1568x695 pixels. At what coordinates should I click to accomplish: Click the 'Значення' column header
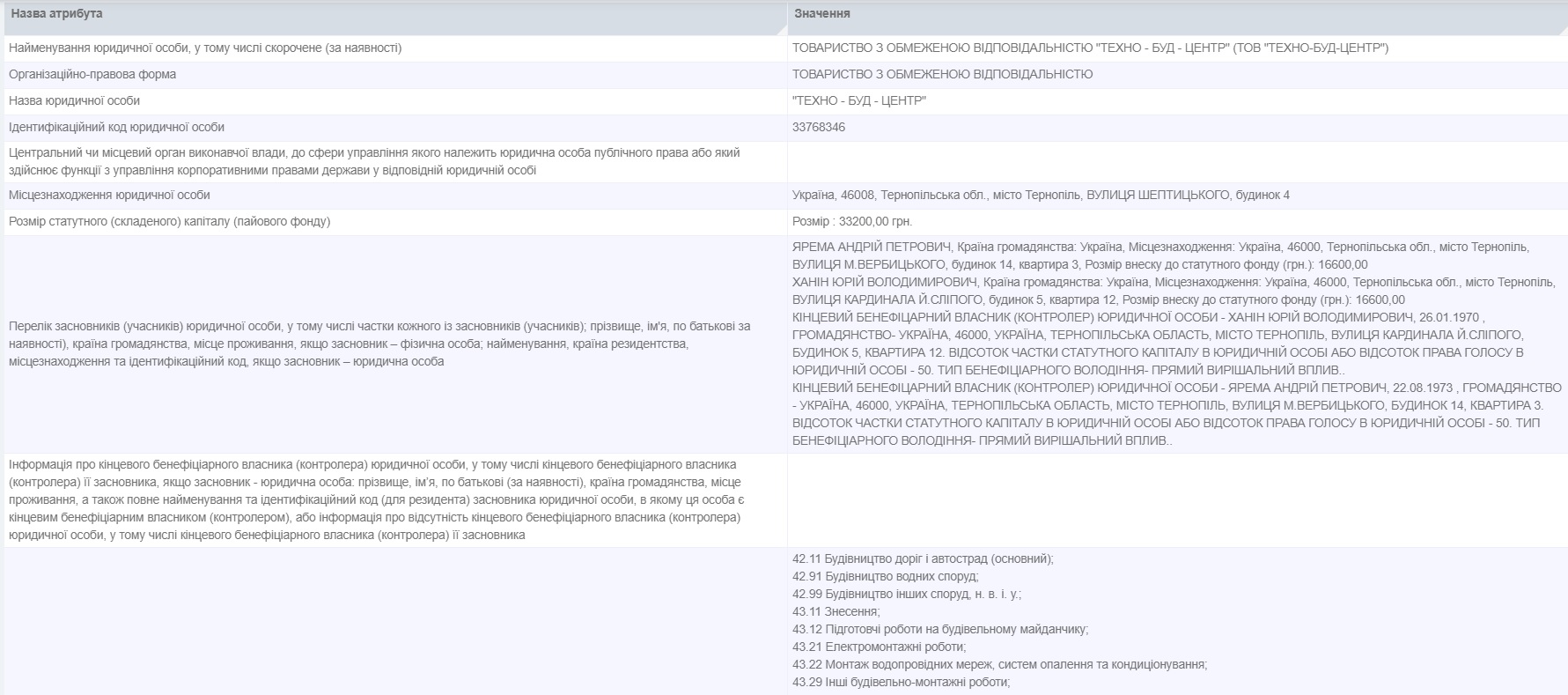pos(821,14)
